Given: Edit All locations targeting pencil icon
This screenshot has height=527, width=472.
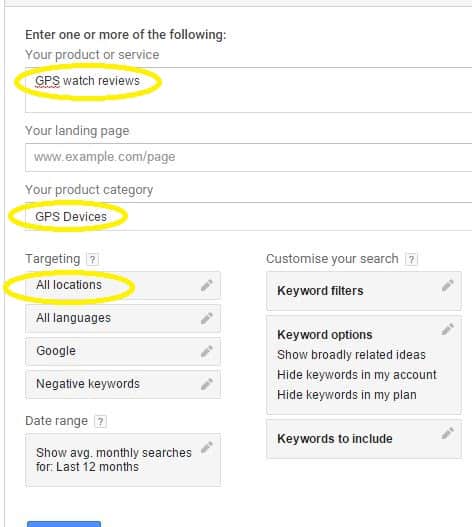Looking at the screenshot, I should [x=206, y=285].
